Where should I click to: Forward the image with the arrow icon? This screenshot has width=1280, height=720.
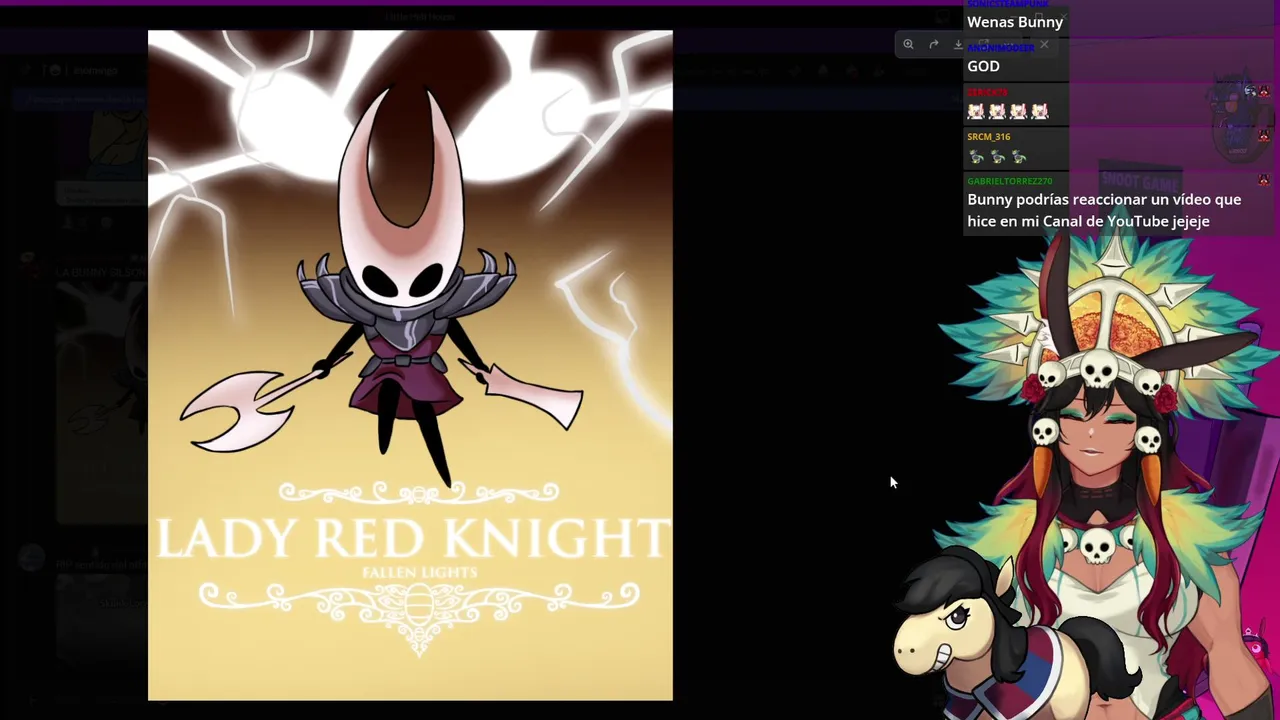coord(933,44)
